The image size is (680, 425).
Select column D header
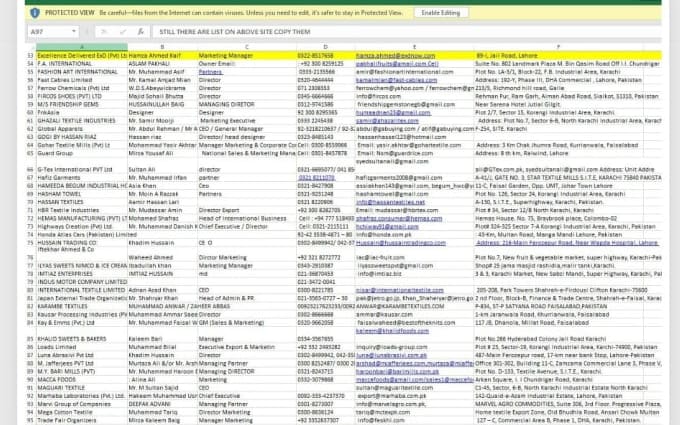pos(325,47)
